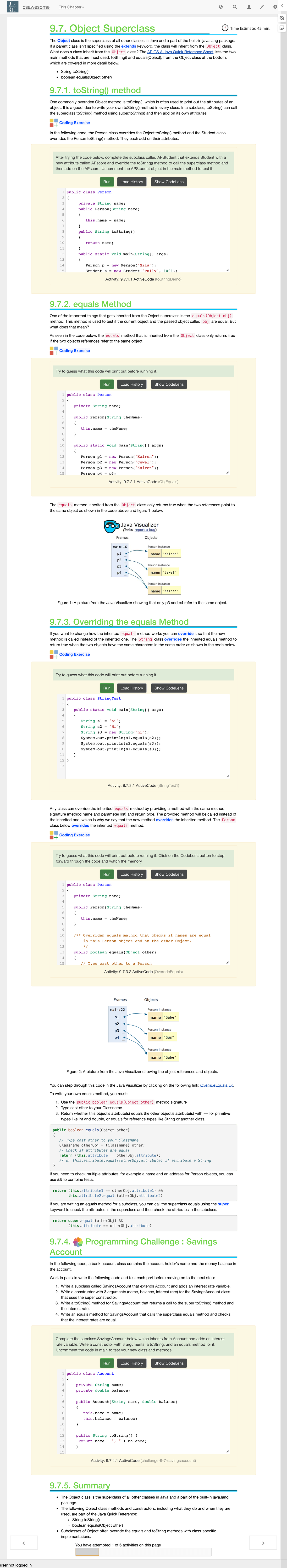Click resize handle of ObjEquals code editor
The height and width of the screenshot is (1568, 287).
pyautogui.click(x=227, y=472)
